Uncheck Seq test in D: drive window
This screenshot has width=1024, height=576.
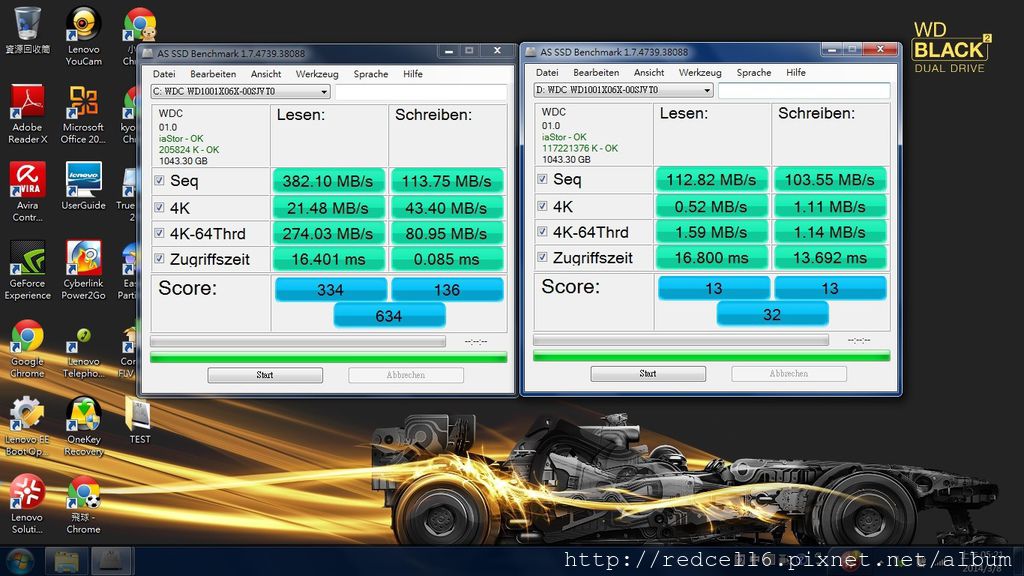[542, 178]
